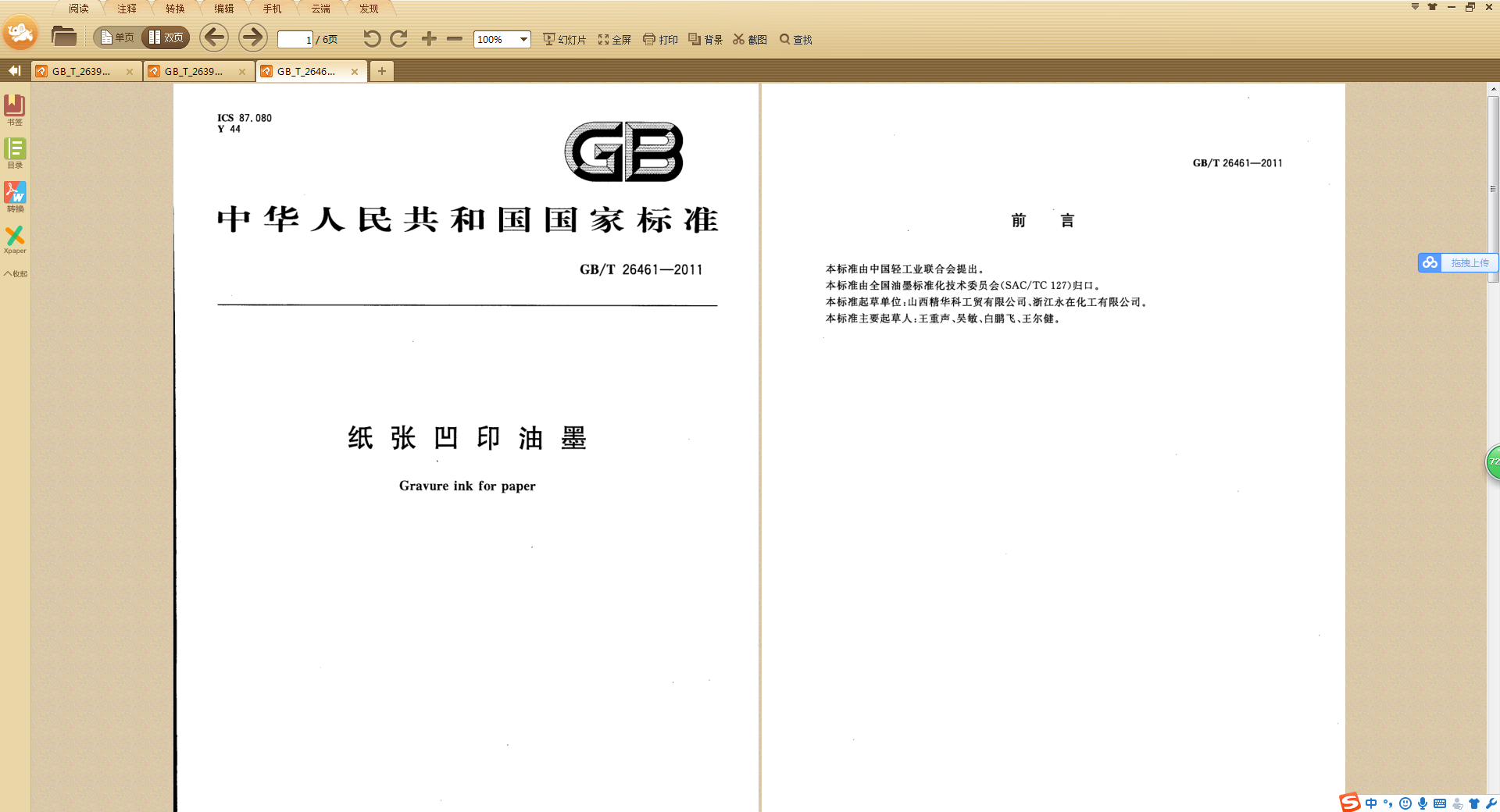Click the 拖拽上传 cloud upload button
Screen dimensions: 1500x812
pos(1458,263)
